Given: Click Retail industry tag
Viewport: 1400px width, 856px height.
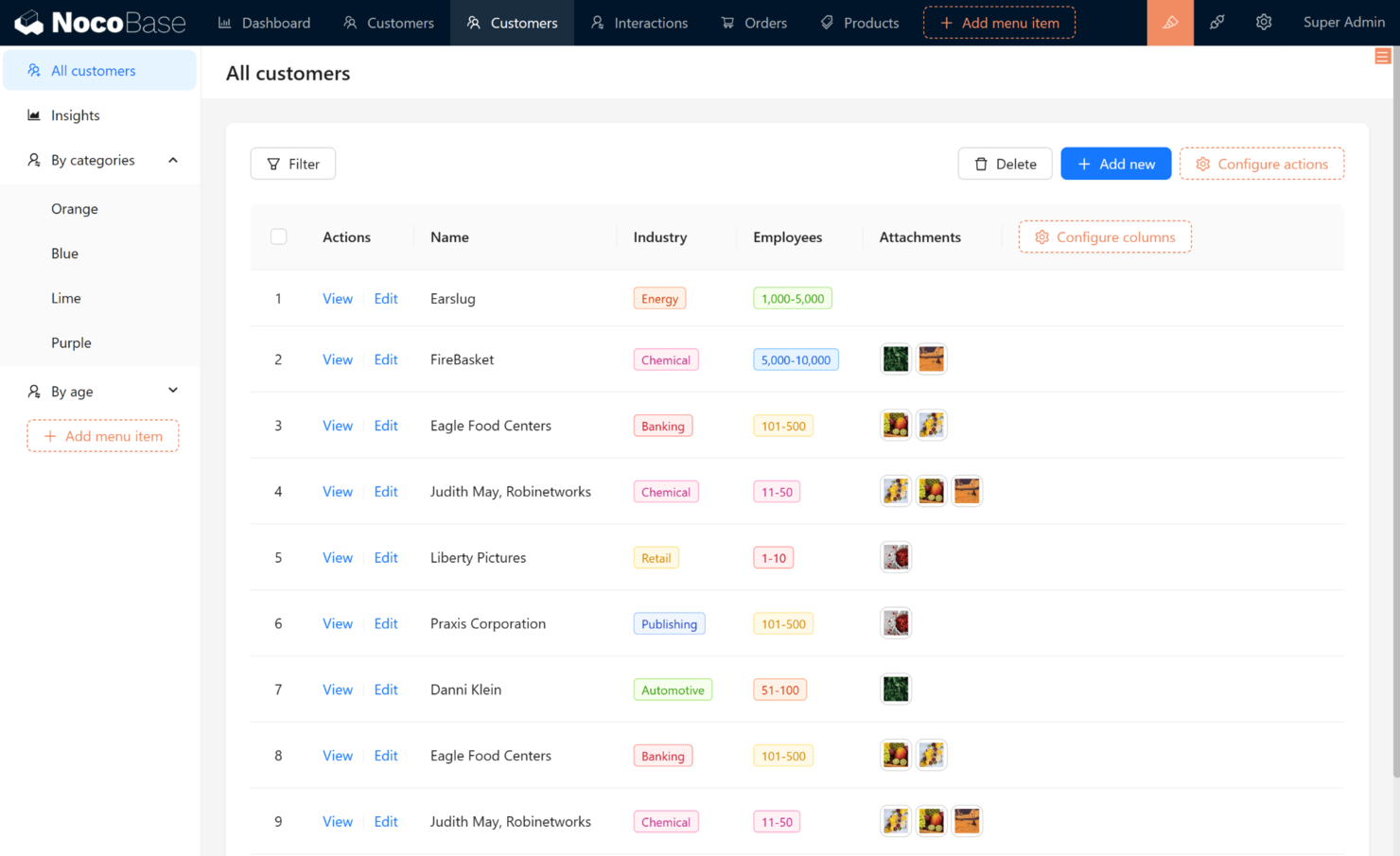Looking at the screenshot, I should (656, 558).
